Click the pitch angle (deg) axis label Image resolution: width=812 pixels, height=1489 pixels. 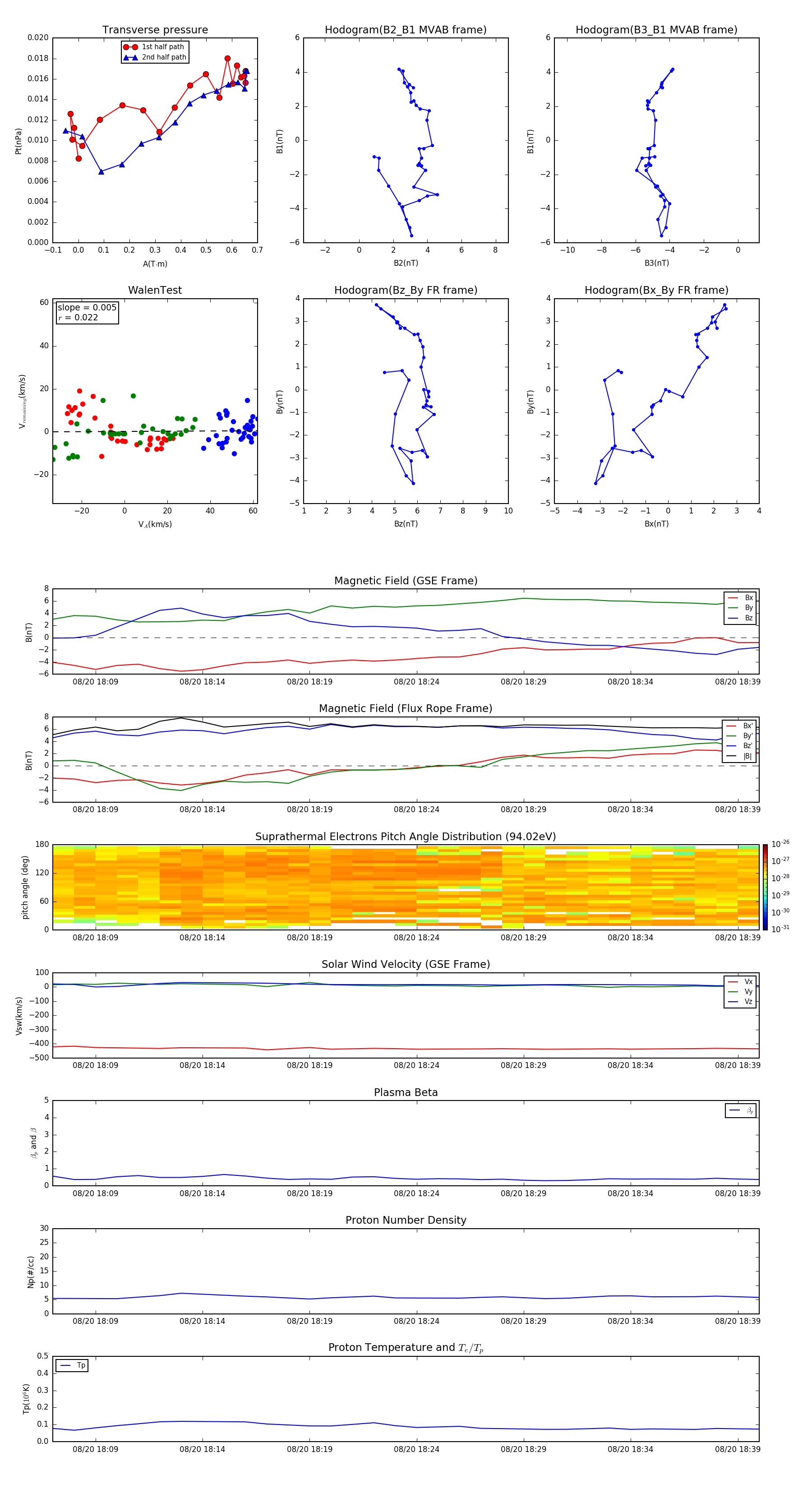(x=25, y=887)
